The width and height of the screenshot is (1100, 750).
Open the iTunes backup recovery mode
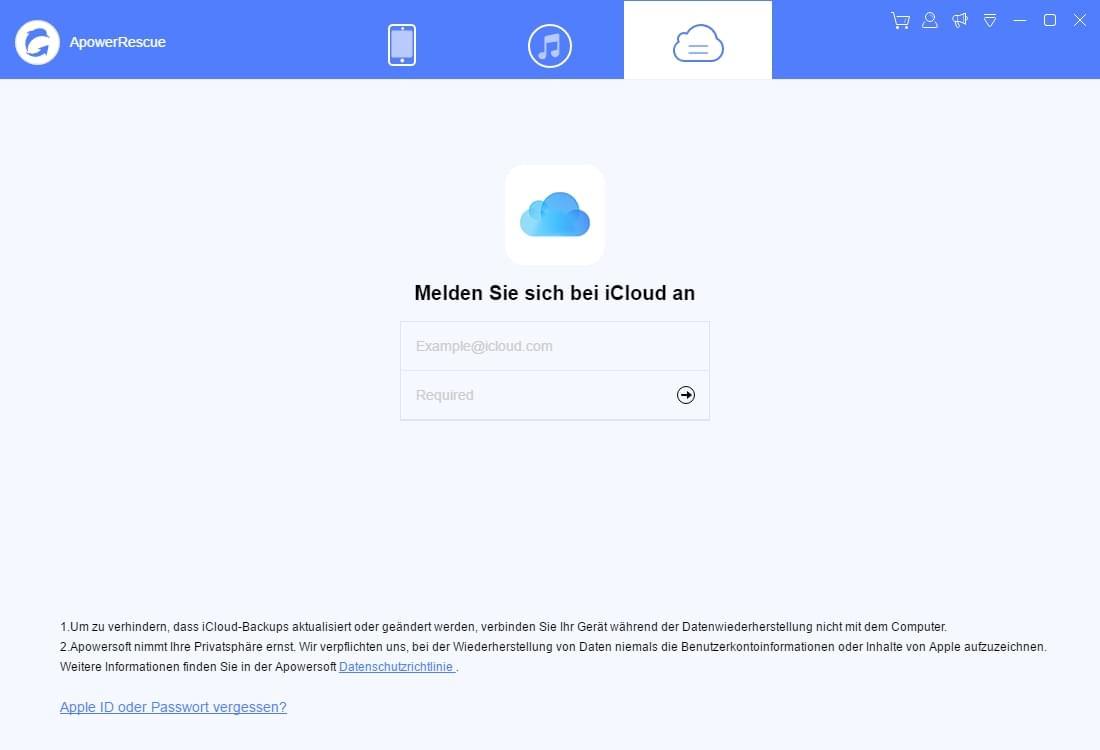tap(549, 43)
